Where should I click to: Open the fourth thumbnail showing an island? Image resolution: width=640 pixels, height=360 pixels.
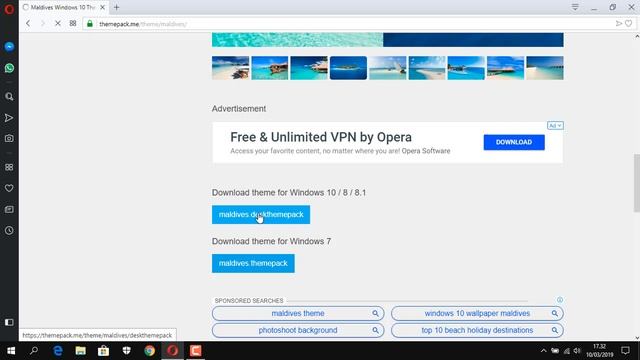[348, 68]
